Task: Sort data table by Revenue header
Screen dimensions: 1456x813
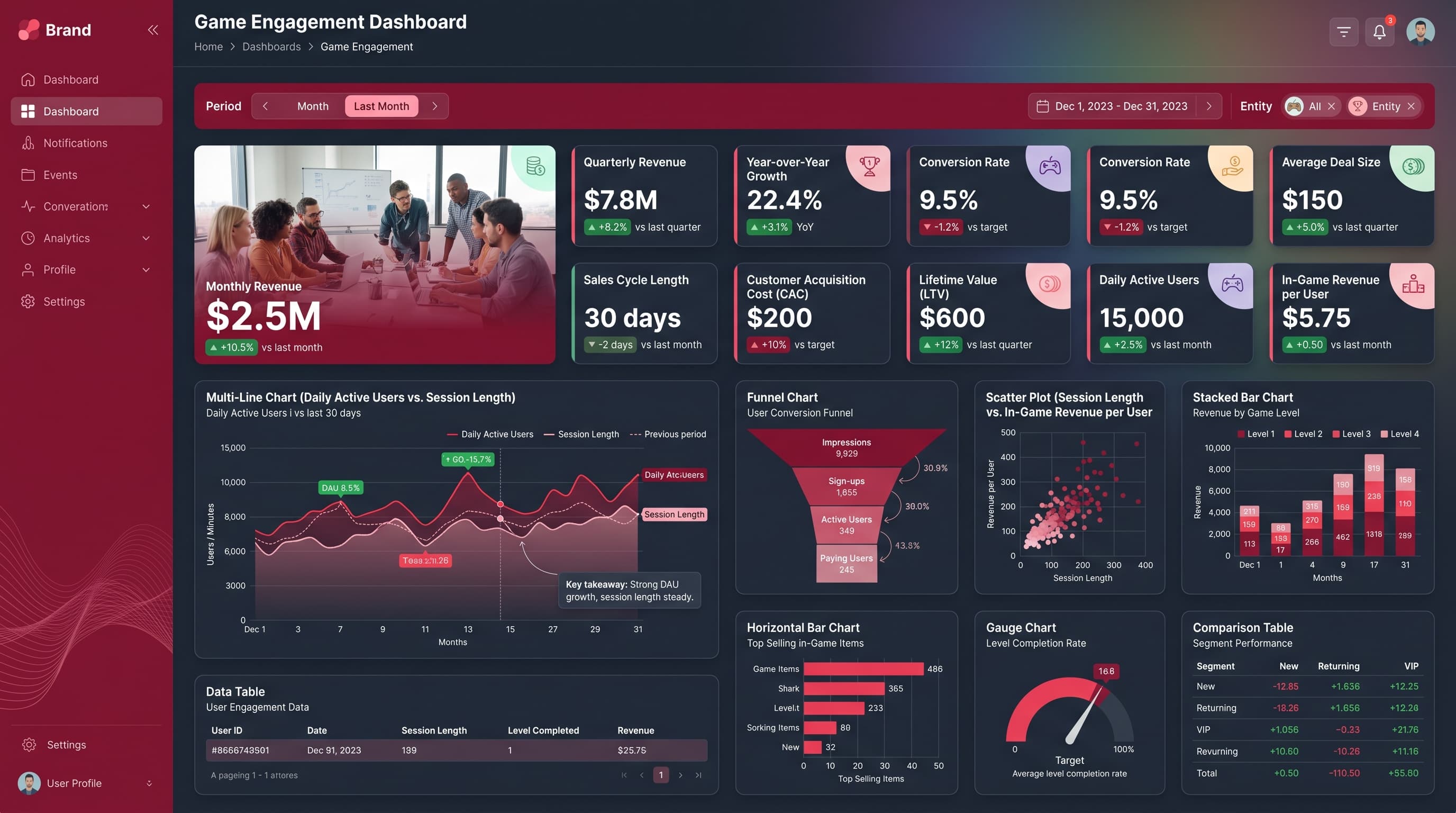Action: pos(635,730)
